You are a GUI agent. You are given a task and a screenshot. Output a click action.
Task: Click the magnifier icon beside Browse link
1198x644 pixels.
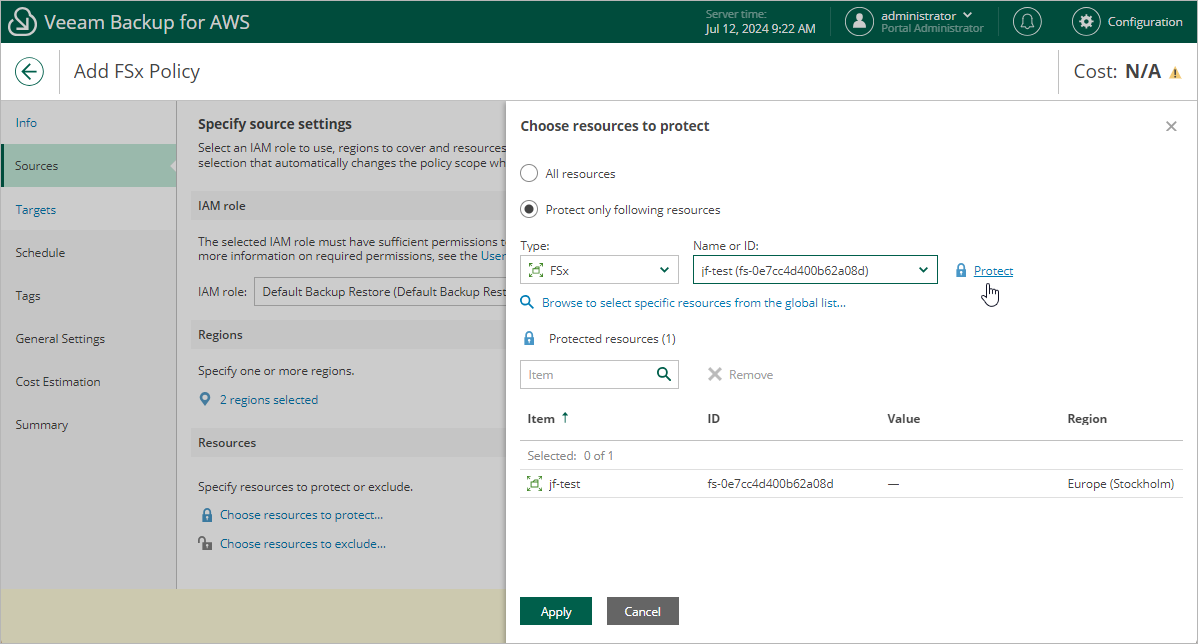coord(526,303)
